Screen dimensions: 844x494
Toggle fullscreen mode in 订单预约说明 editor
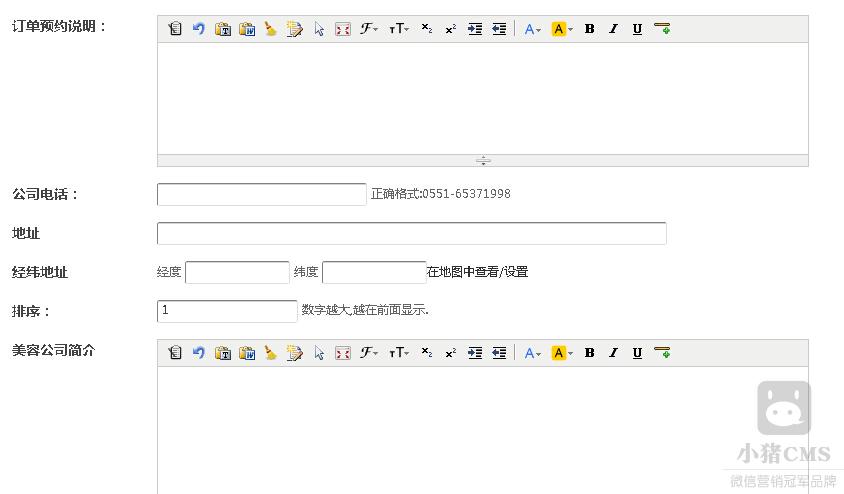tap(342, 29)
